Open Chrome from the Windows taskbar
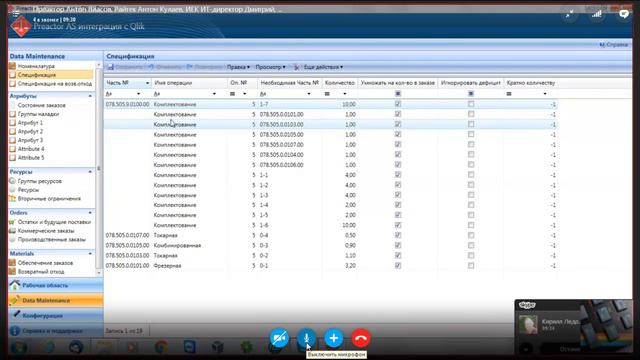Viewport: 640px width, 360px height. (161, 347)
